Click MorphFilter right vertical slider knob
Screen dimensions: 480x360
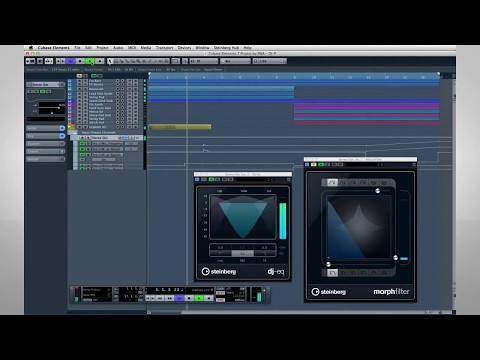click(396, 258)
